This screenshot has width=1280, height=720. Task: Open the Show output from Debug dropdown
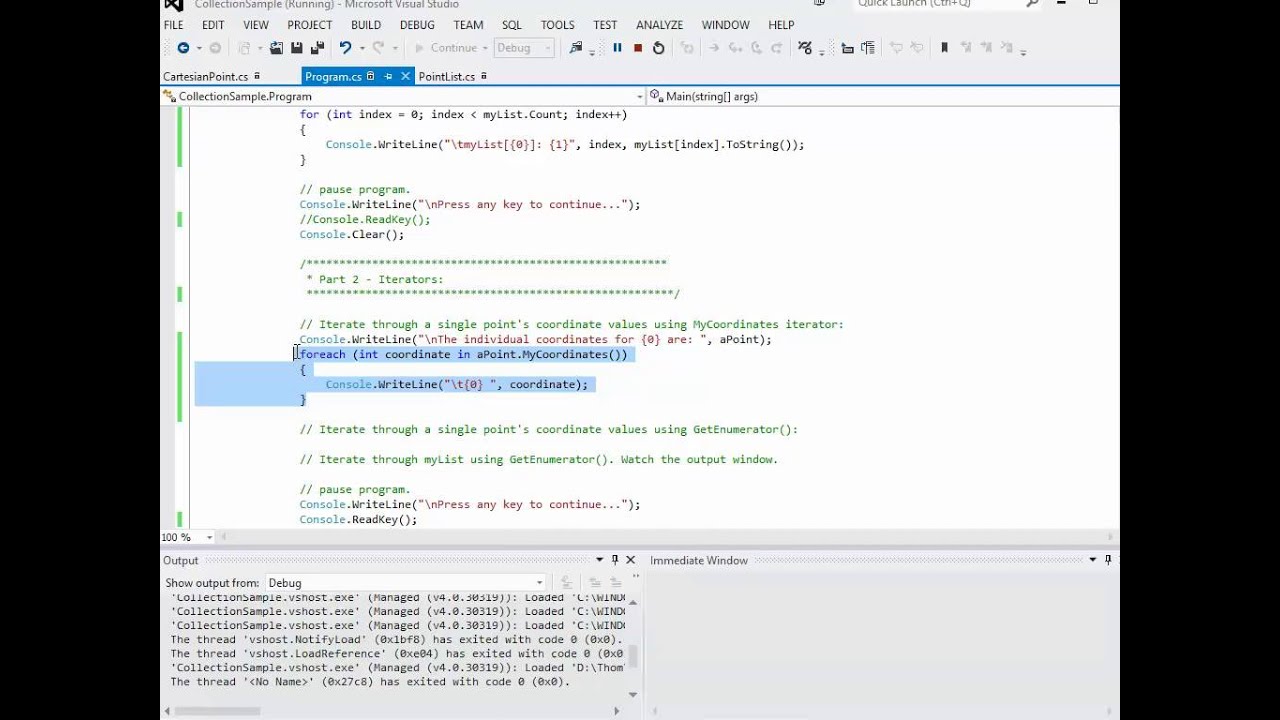tap(405, 583)
